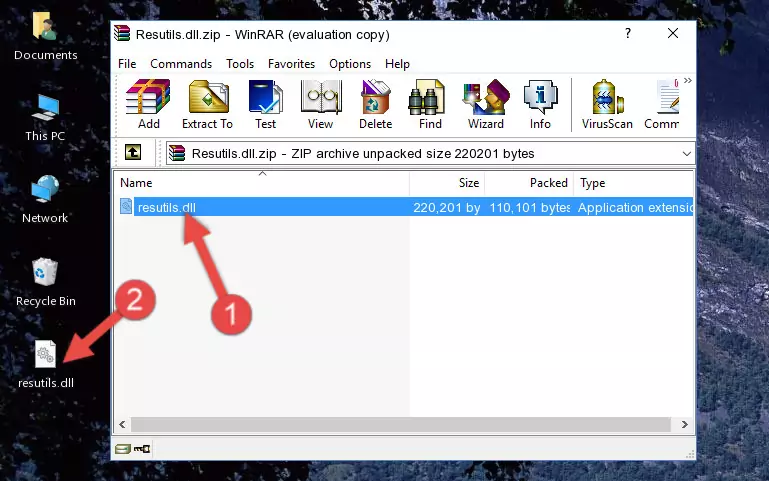
Task: Open the Commands menu
Action: click(181, 64)
